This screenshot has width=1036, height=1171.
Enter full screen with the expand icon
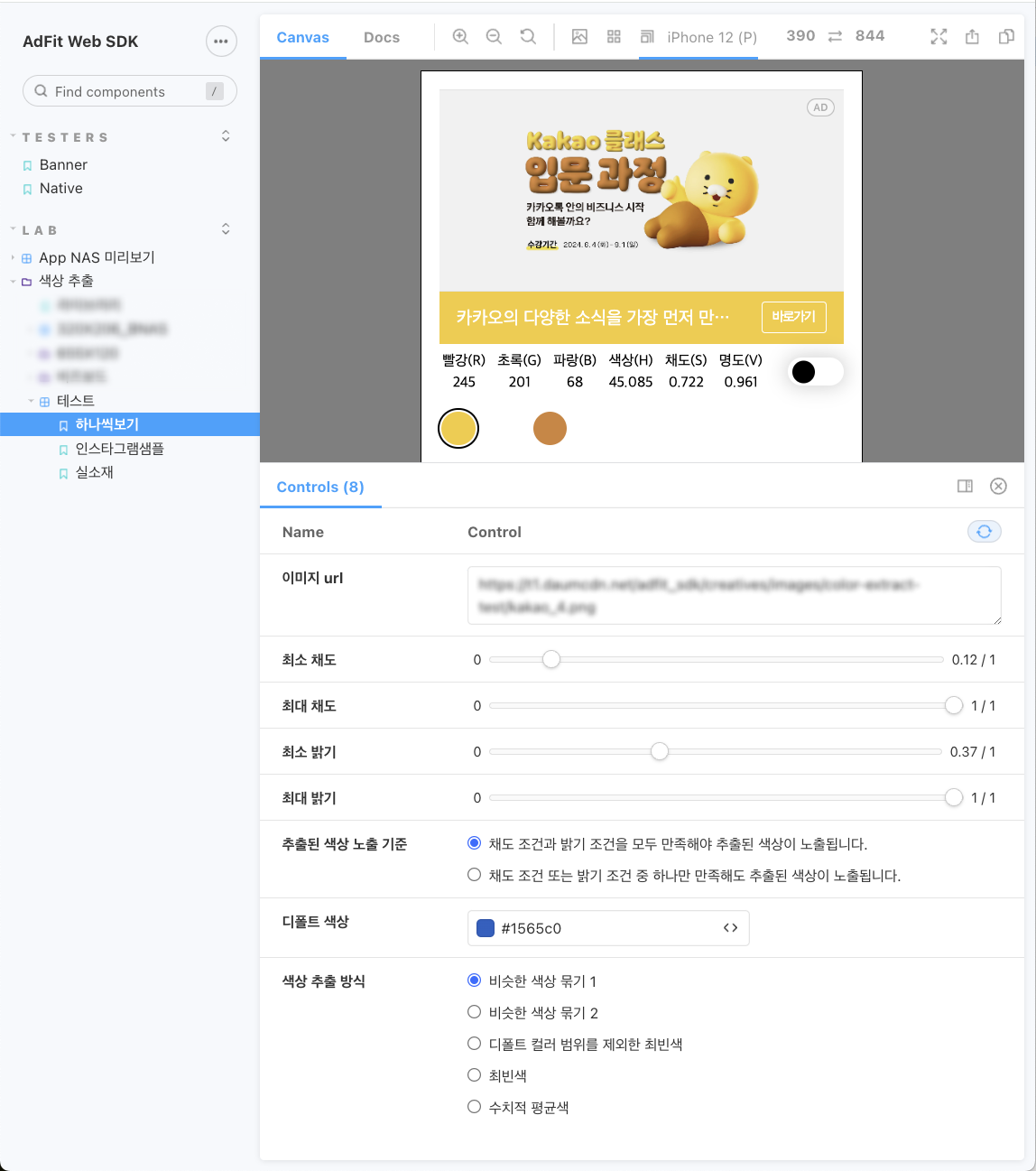[x=939, y=37]
